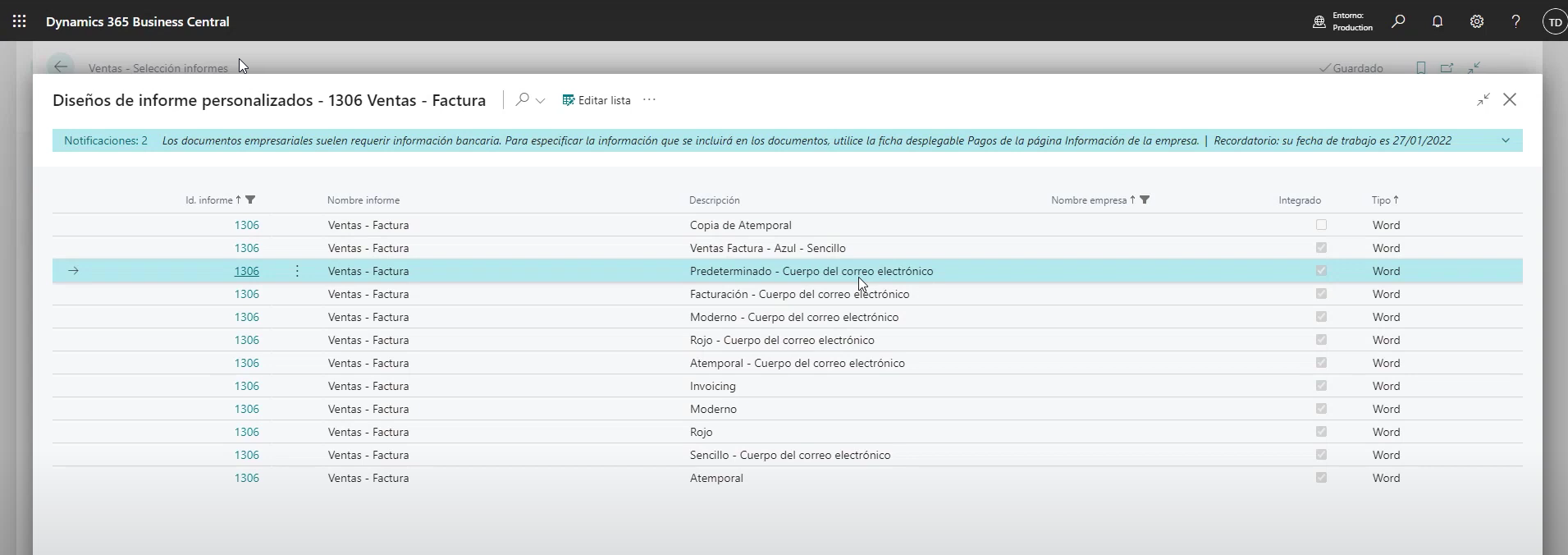Collapse the dialog using shrink arrows icon
The height and width of the screenshot is (555, 1568).
click(x=1483, y=100)
